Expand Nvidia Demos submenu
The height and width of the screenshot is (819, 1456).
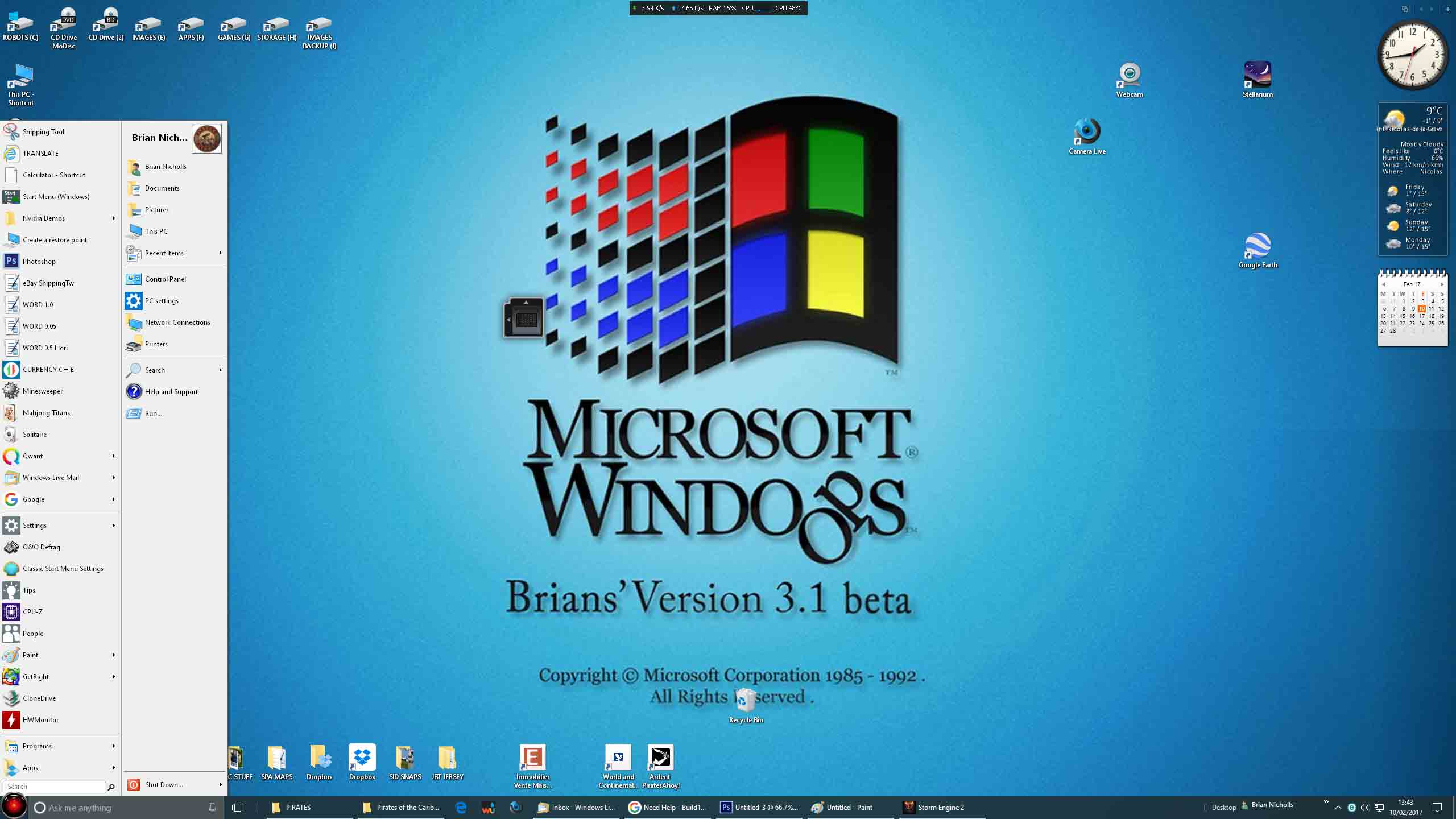(113, 218)
